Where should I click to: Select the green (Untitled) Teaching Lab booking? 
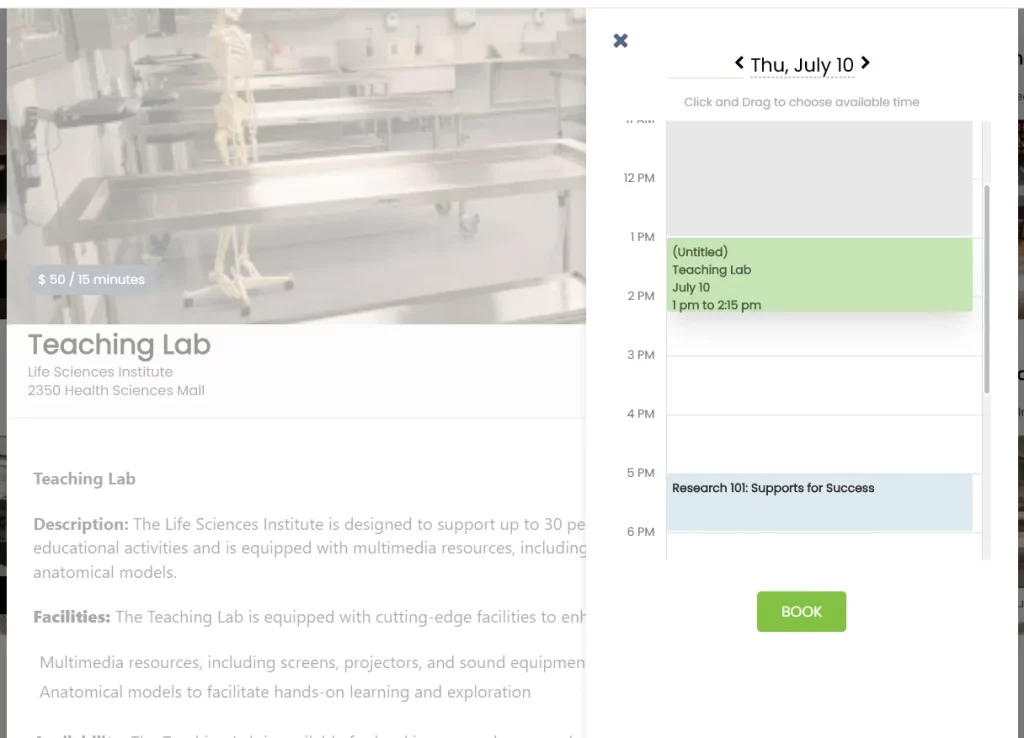click(x=819, y=275)
